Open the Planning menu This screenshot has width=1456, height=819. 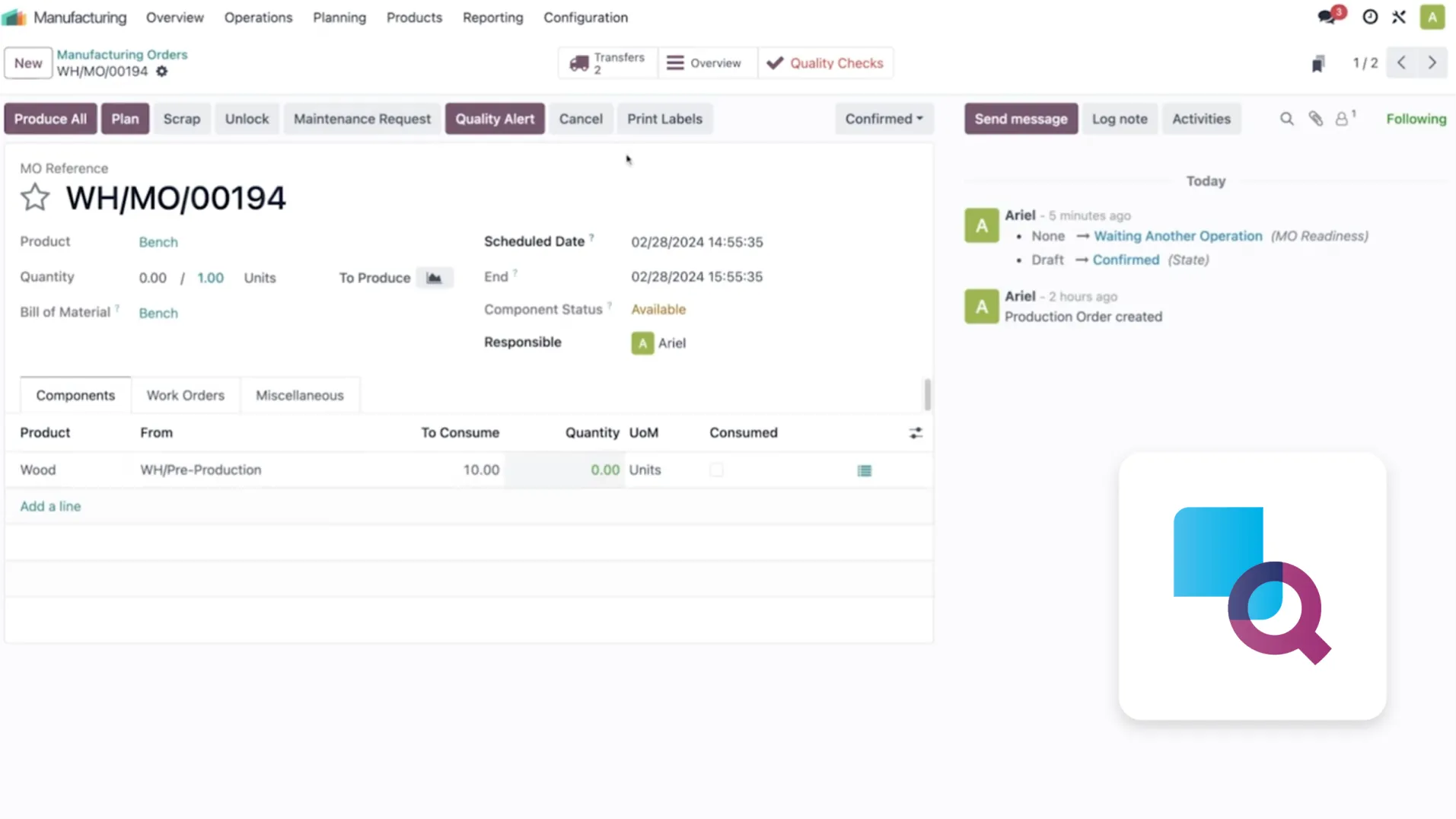pyautogui.click(x=339, y=18)
